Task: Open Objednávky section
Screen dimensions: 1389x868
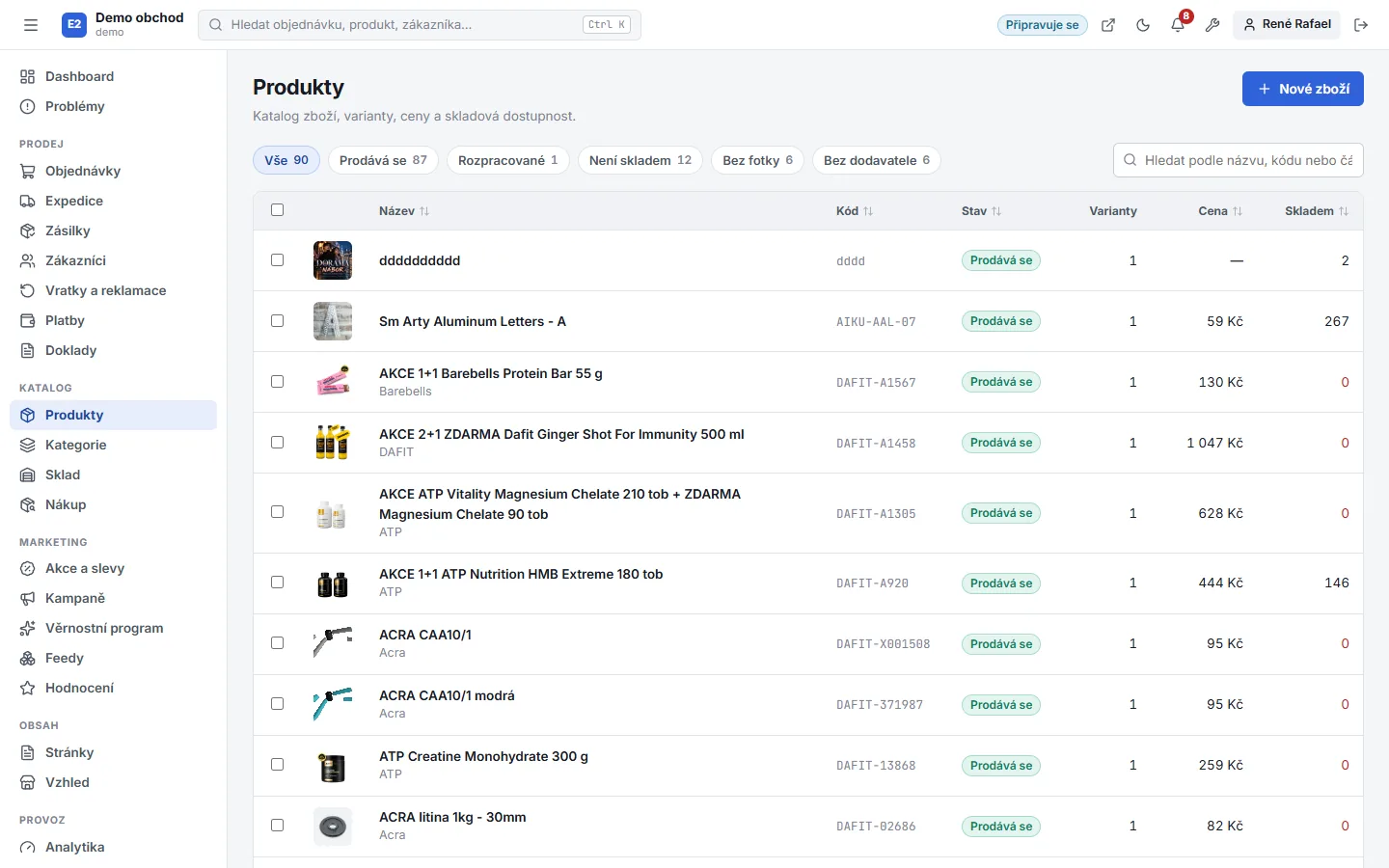Action: pos(113,171)
